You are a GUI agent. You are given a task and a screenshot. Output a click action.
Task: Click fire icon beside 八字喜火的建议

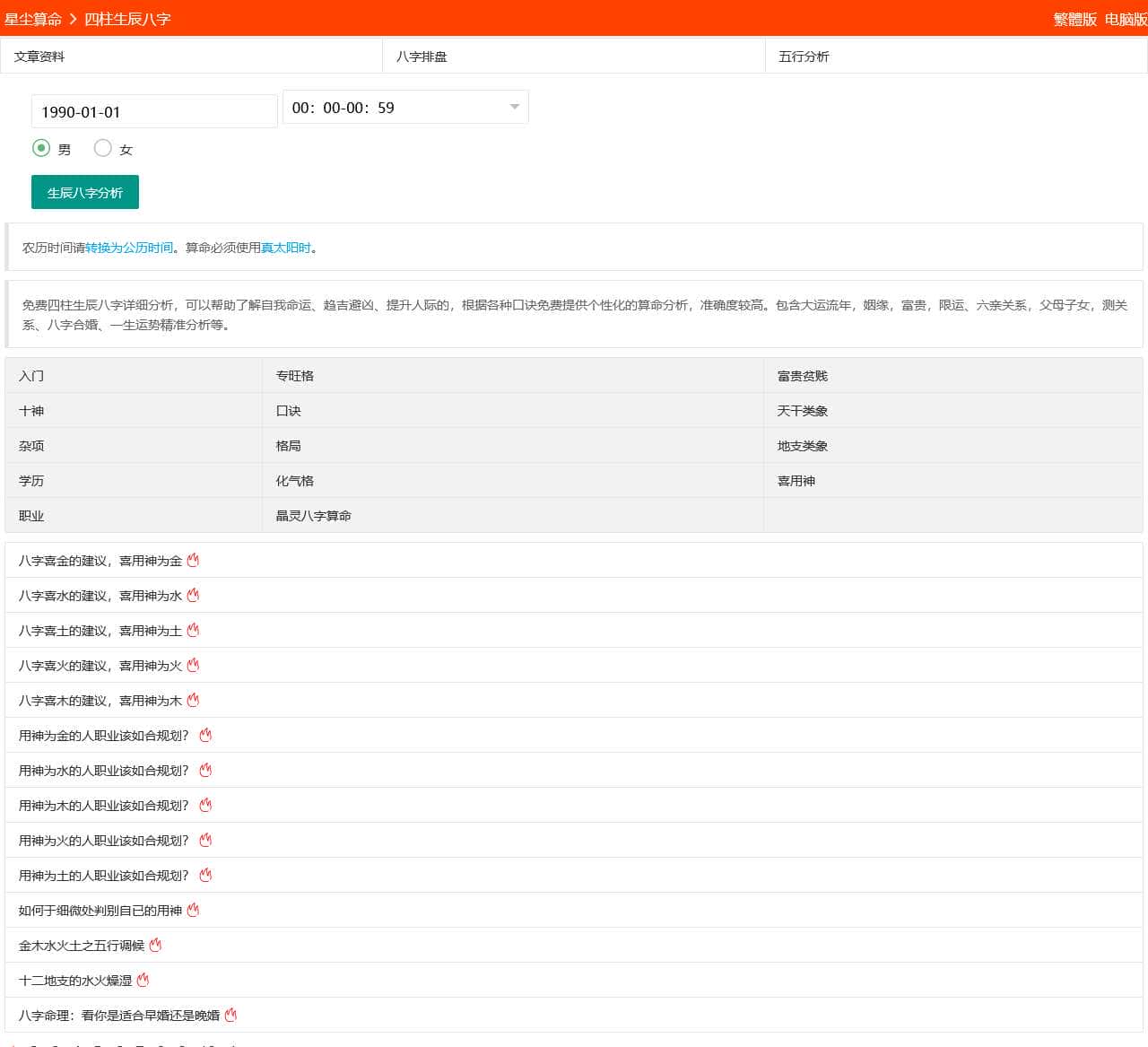(193, 666)
